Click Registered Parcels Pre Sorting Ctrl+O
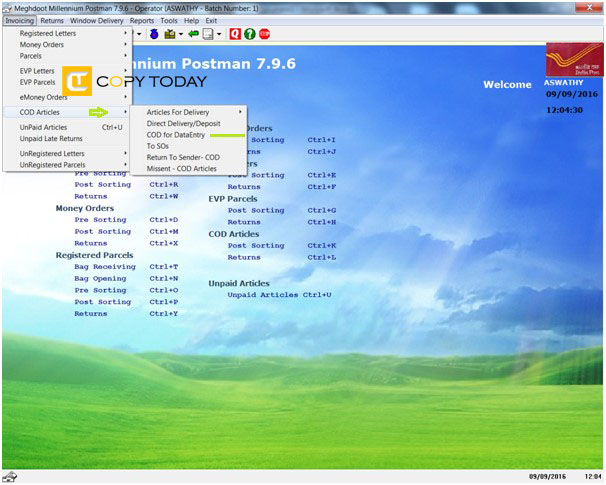This screenshot has width=606, height=485. click(126, 290)
